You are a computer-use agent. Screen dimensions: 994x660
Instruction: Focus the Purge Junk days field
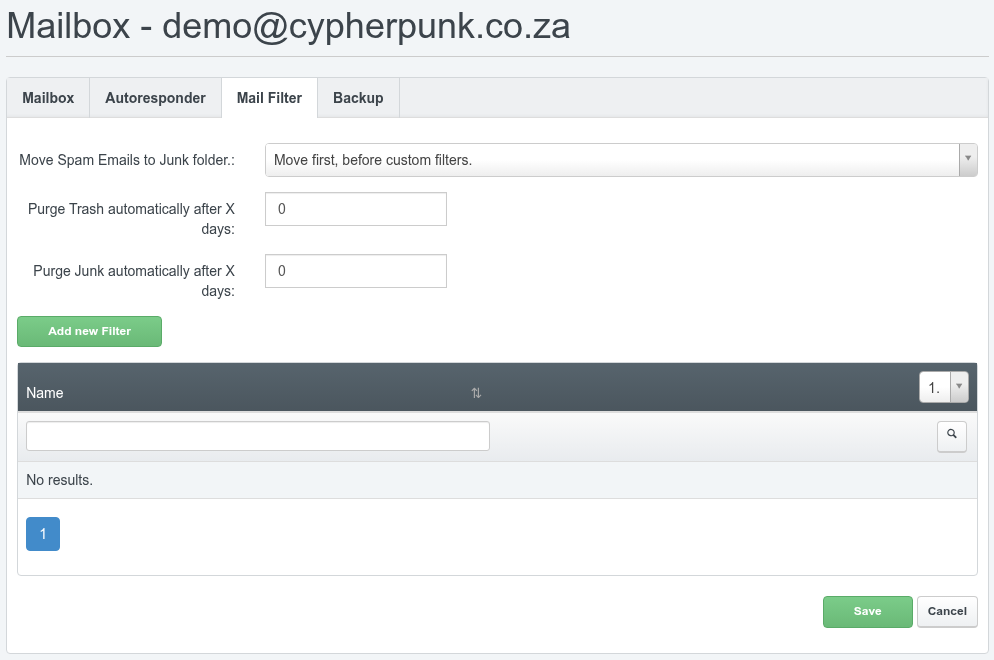point(356,271)
